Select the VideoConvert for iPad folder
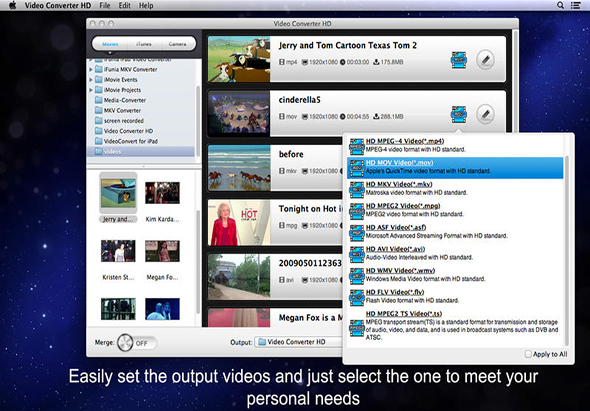Viewport: 590px width, 411px height. click(131, 141)
